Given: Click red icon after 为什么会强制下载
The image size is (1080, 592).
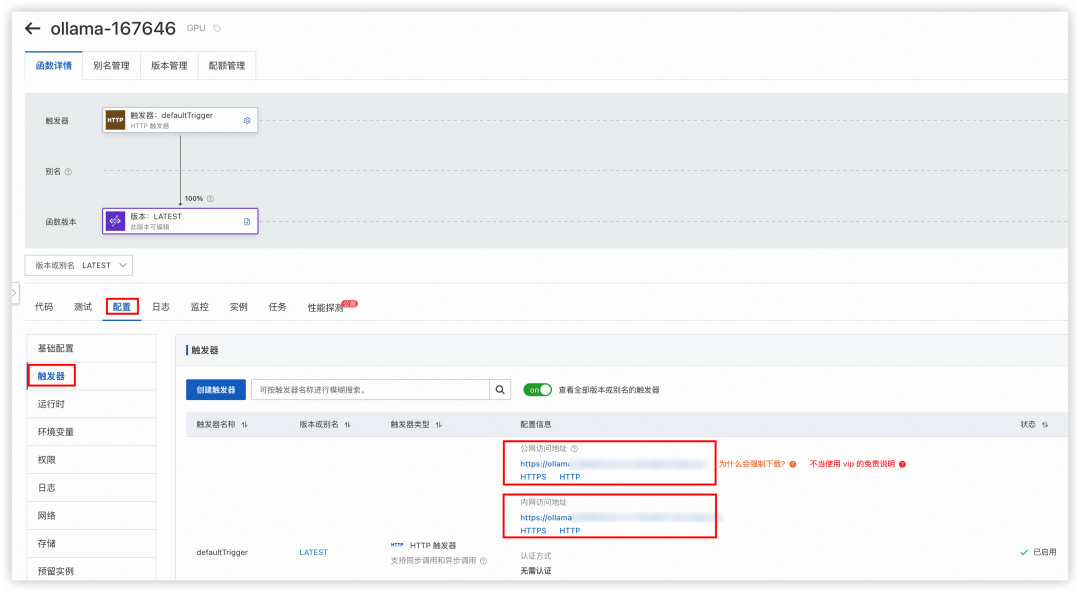Looking at the screenshot, I should pyautogui.click(x=793, y=465).
